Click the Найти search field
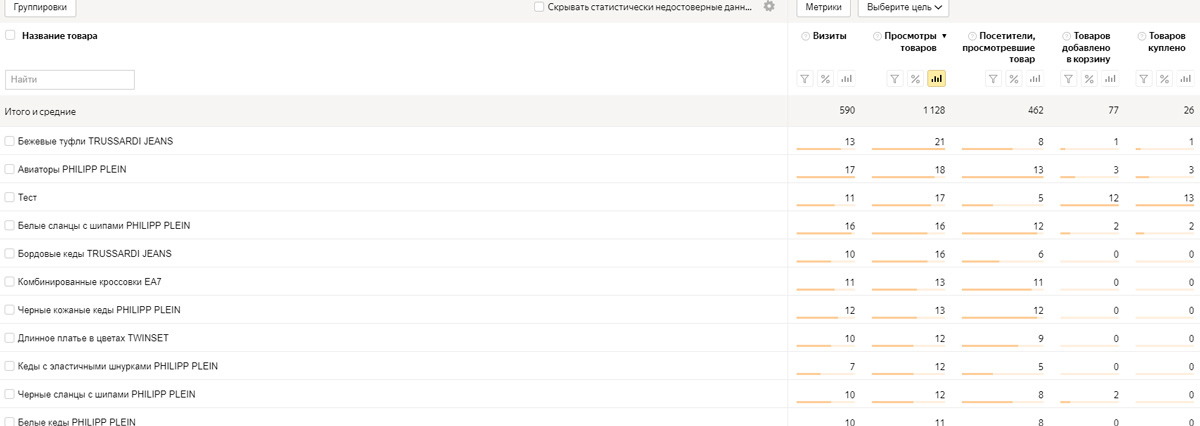 70,79
